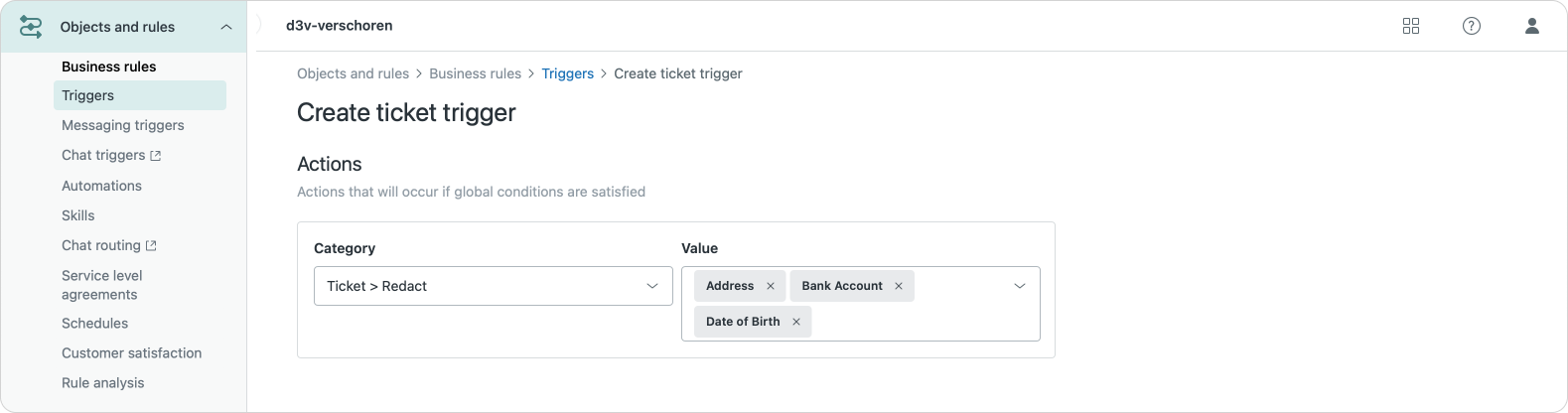Remove the Bank Account tag
The image size is (1568, 413).
(898, 286)
